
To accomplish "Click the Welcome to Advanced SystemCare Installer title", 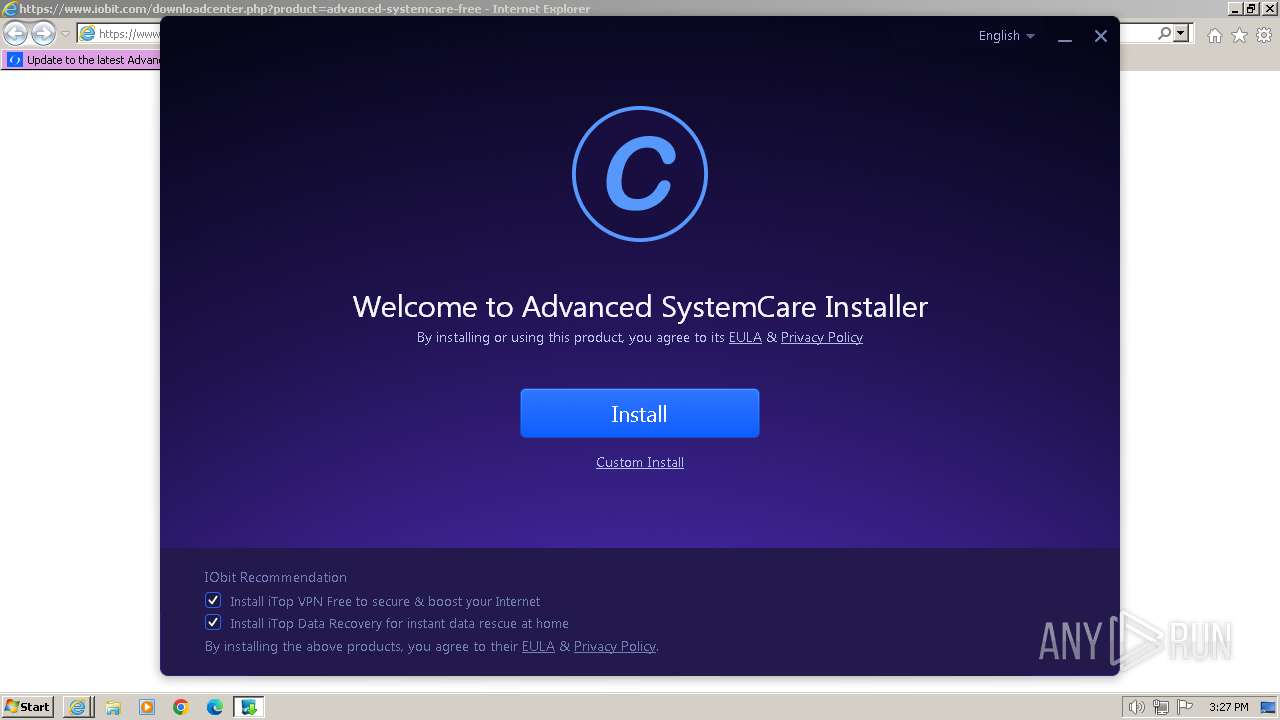I will 640,306.
